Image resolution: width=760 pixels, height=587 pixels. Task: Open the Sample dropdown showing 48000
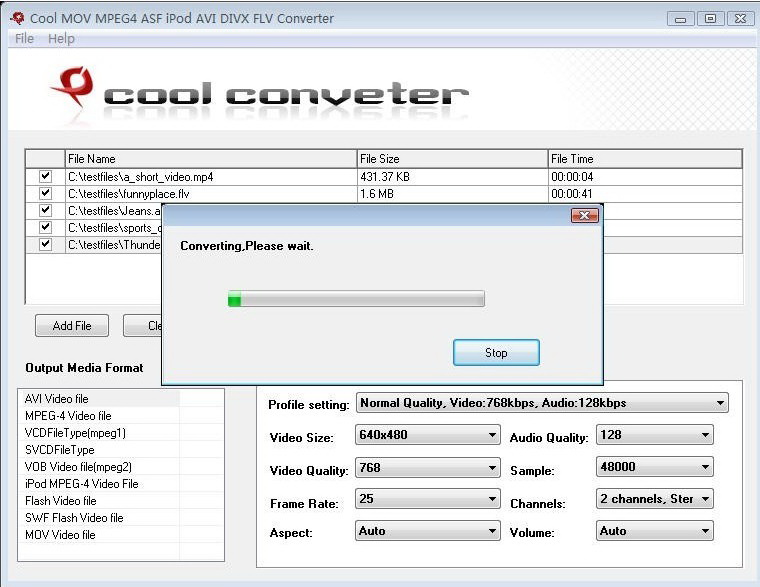click(655, 467)
